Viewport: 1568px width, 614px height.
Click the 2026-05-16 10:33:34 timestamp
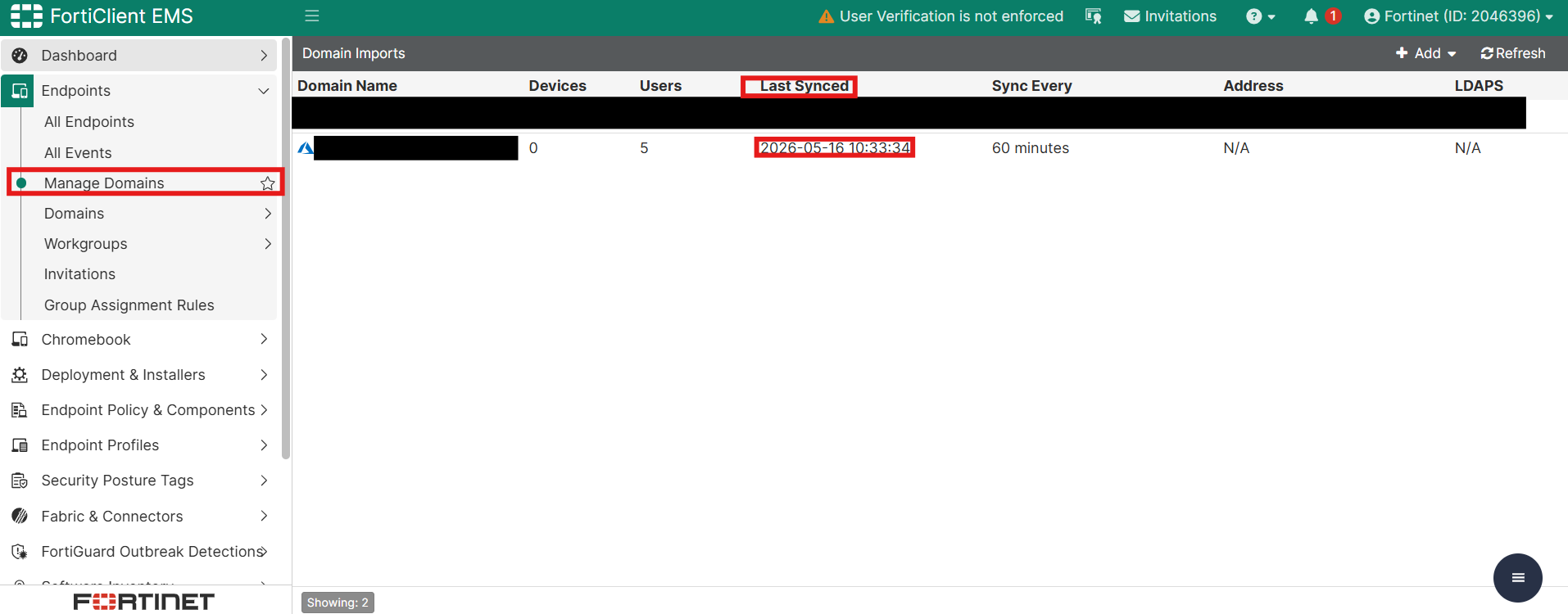tap(835, 148)
